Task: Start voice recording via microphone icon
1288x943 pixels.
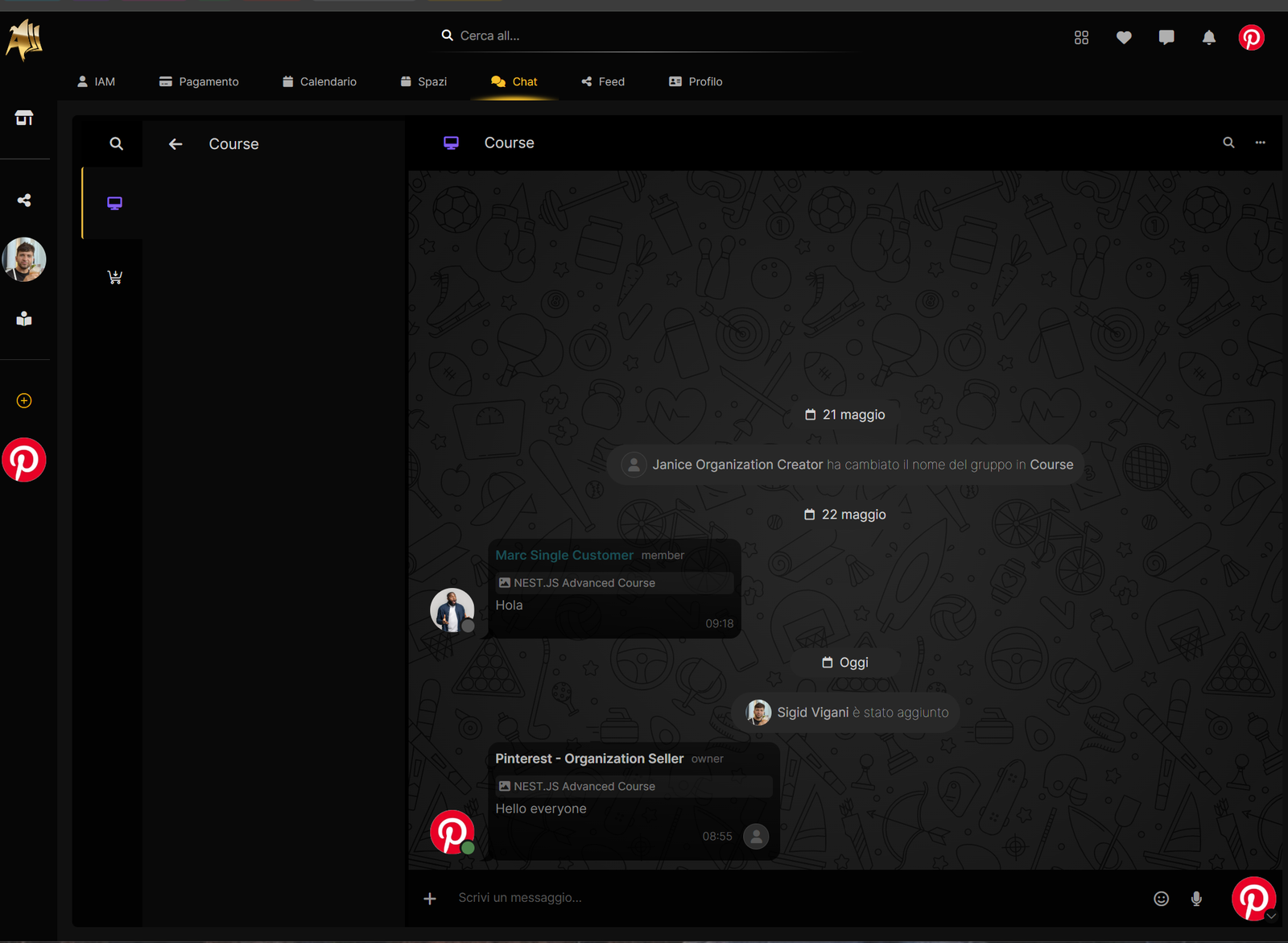Action: click(1196, 899)
